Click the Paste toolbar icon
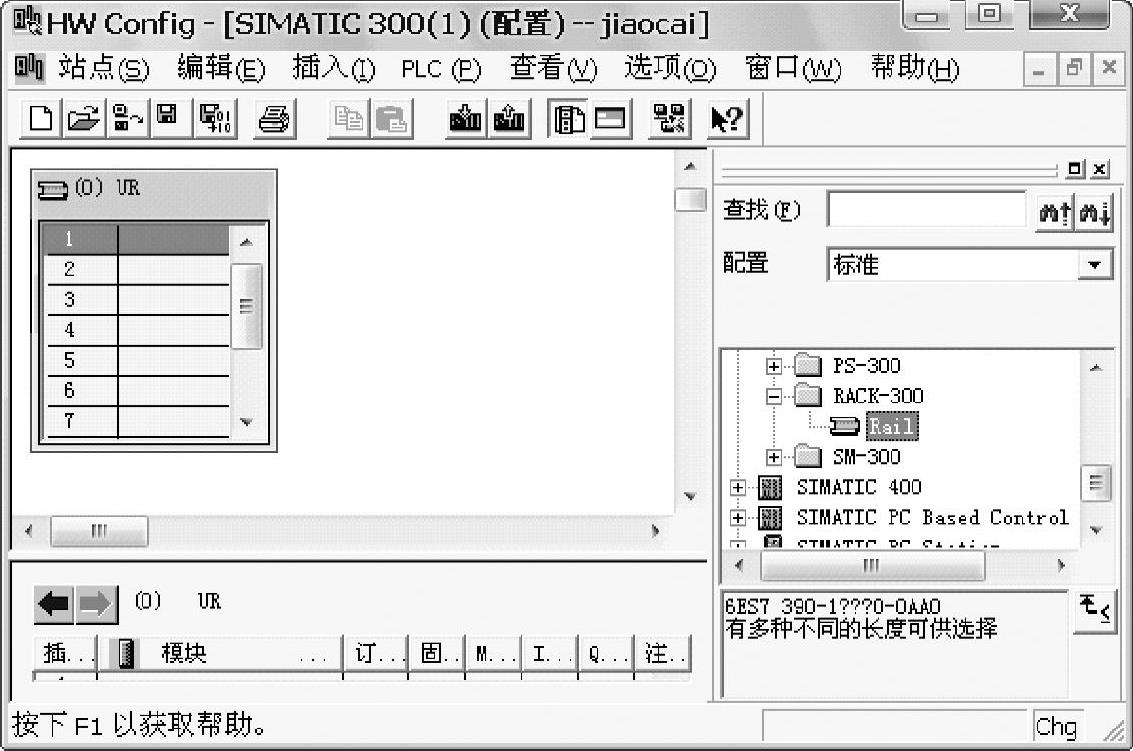Screen dimensions: 1133x751 tap(391, 119)
